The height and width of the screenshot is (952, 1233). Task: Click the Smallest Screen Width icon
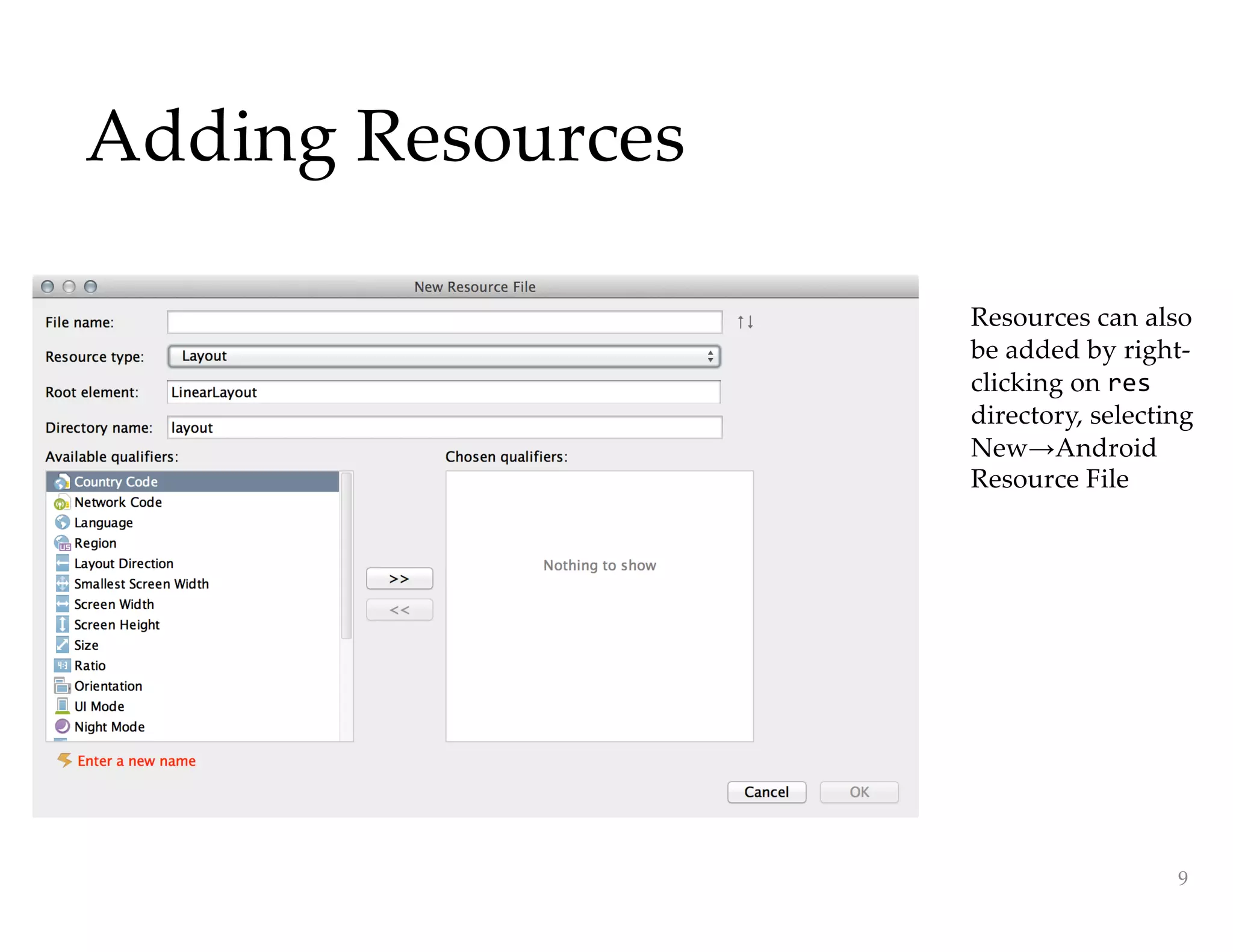[62, 583]
